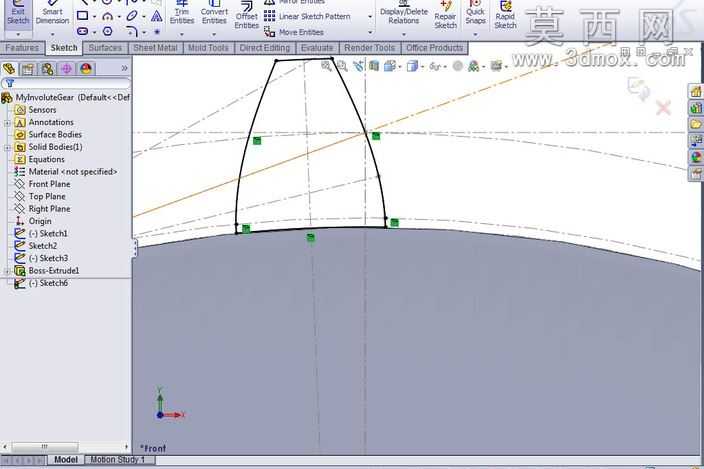The height and width of the screenshot is (469, 704).
Task: Activate the Trim Entities tool
Action: point(182,13)
